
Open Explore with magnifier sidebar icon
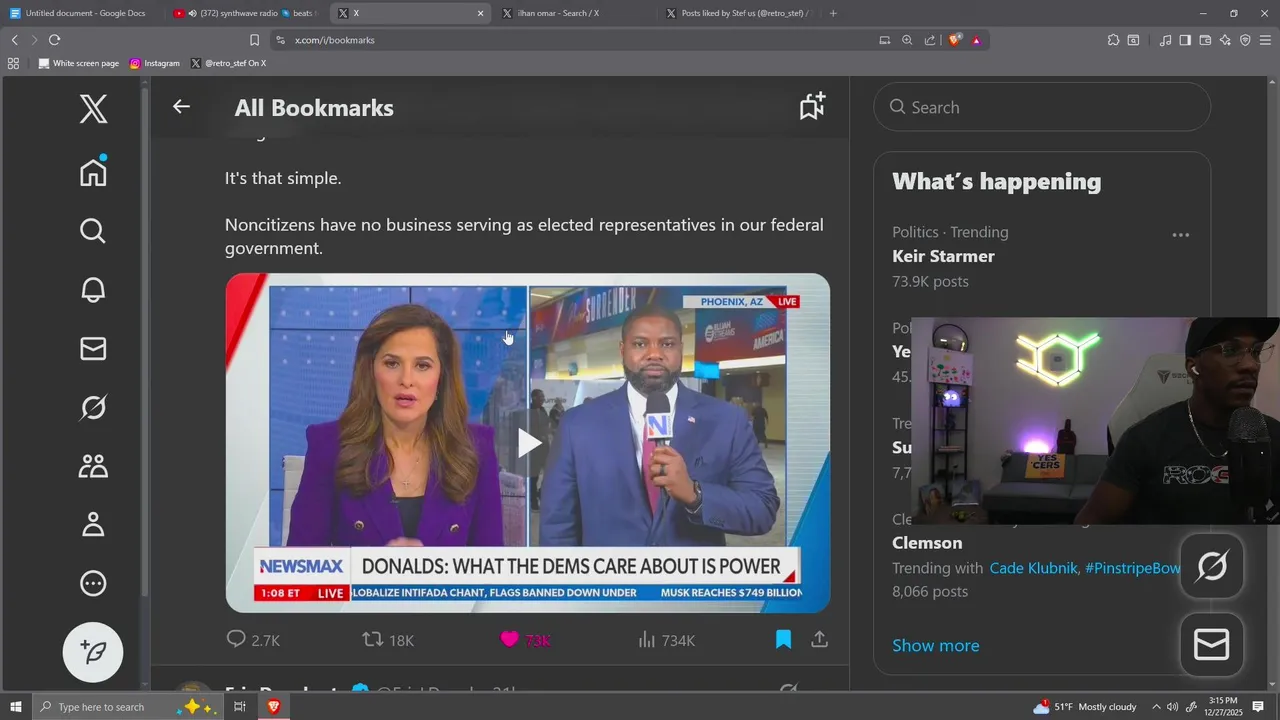click(x=93, y=231)
